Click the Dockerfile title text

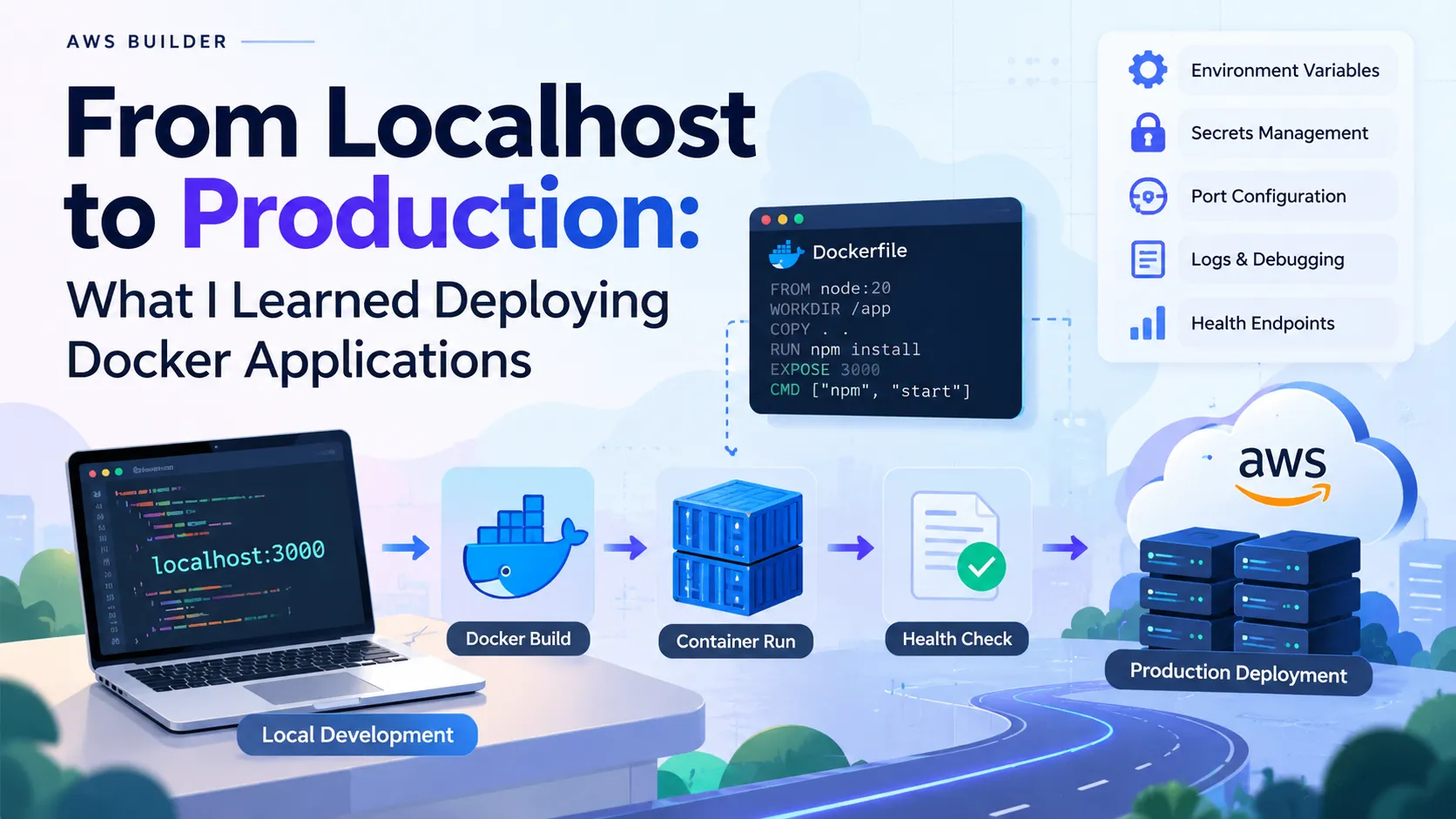tap(859, 252)
